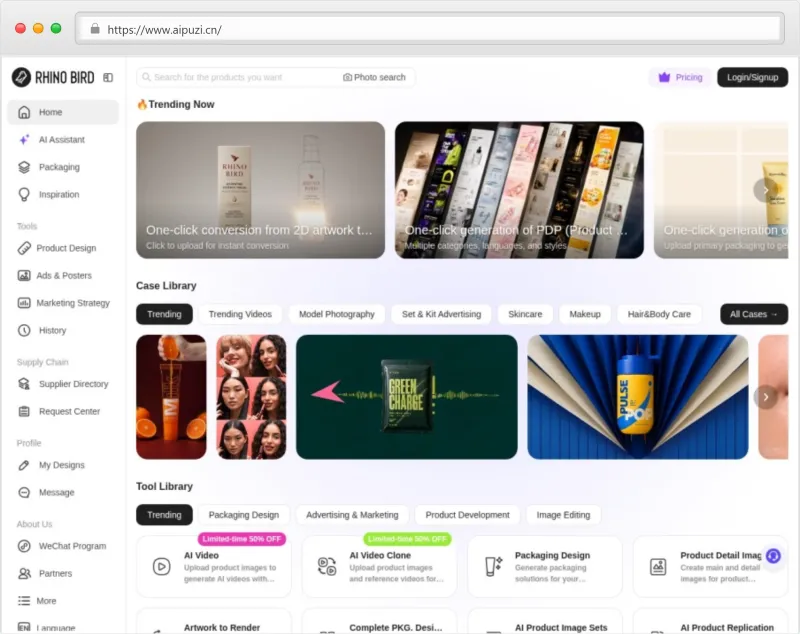Open the Makeup case tab
The image size is (800, 634).
585,314
